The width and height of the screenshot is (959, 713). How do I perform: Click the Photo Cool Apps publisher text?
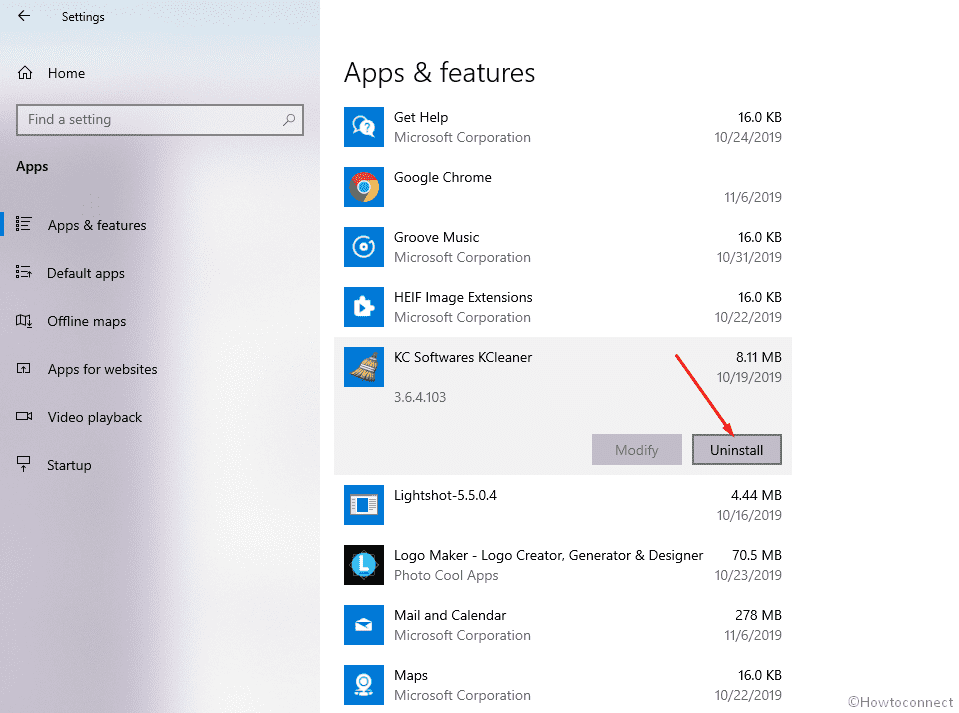[446, 575]
